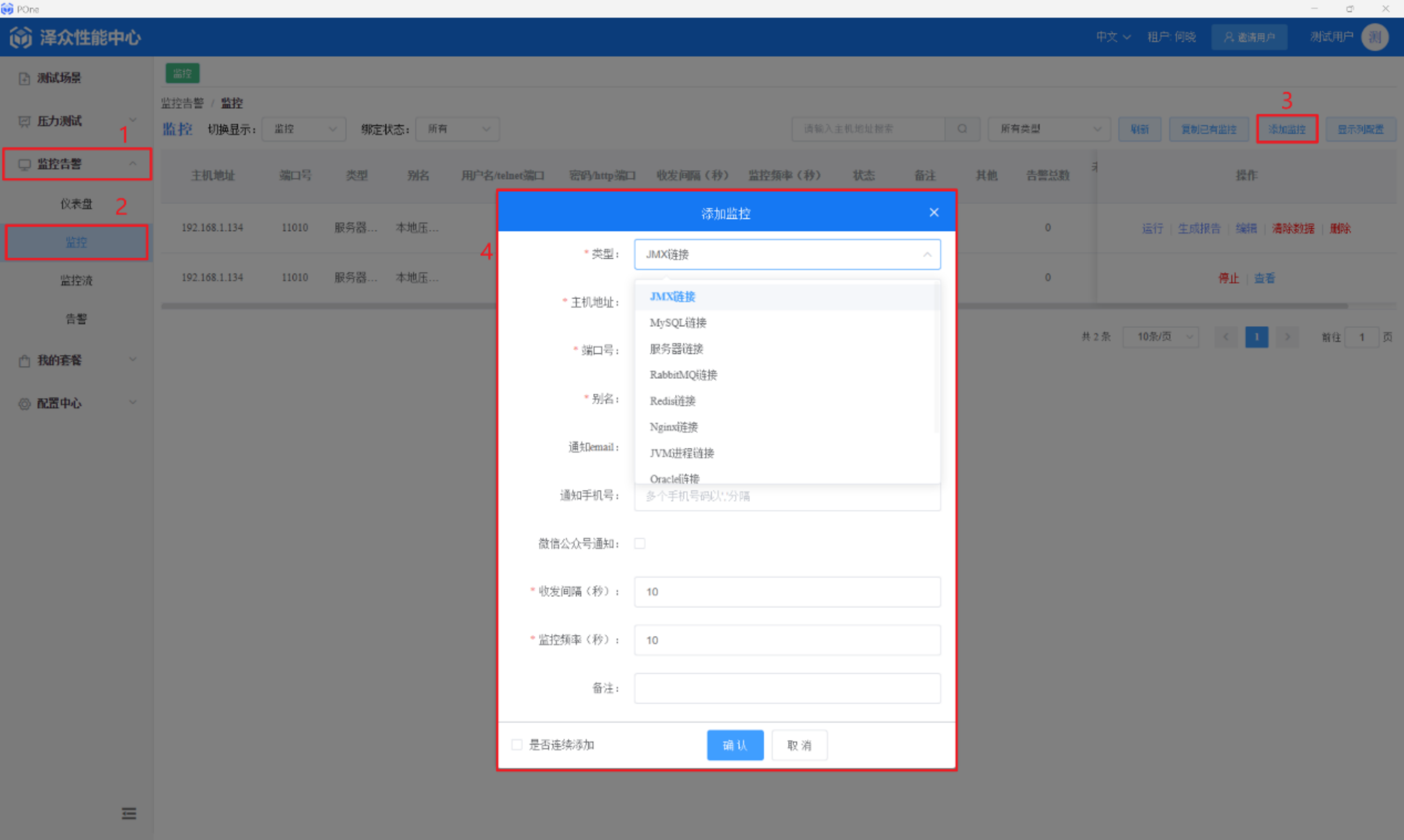Go to next page arrow

click(1287, 337)
